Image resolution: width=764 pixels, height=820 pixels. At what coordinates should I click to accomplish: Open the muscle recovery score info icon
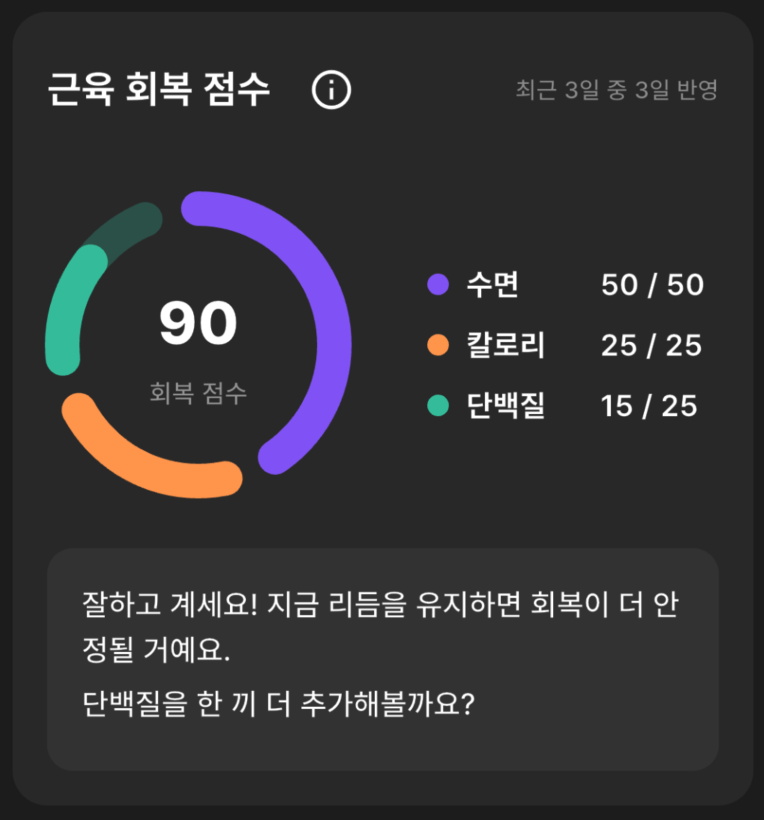click(331, 89)
